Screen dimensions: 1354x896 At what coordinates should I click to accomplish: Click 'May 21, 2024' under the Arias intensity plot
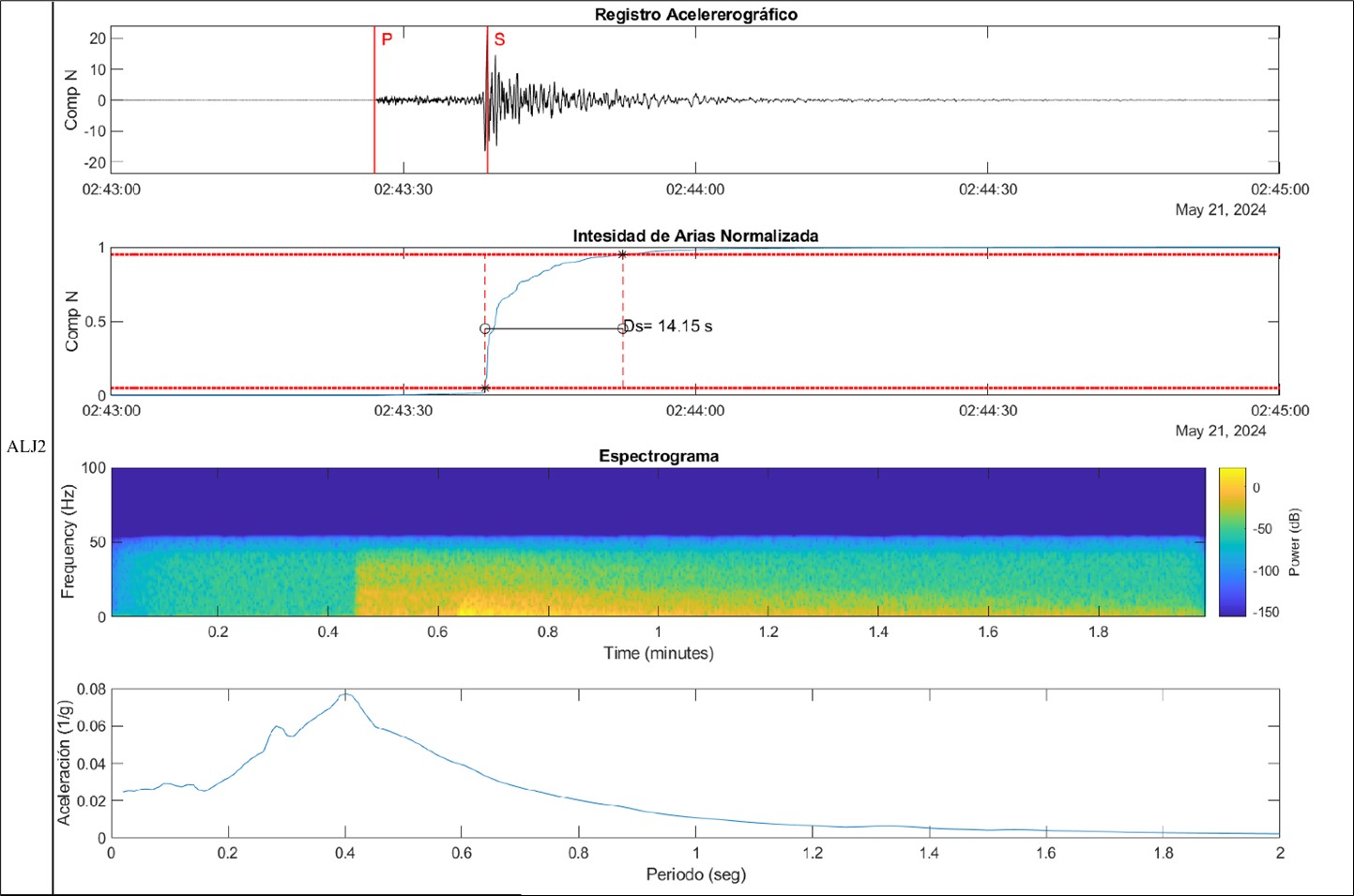pos(1221,431)
